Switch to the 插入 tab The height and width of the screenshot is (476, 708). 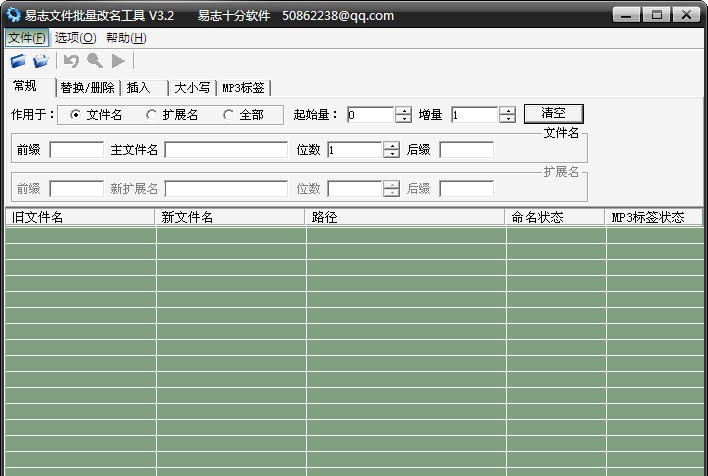tap(144, 88)
